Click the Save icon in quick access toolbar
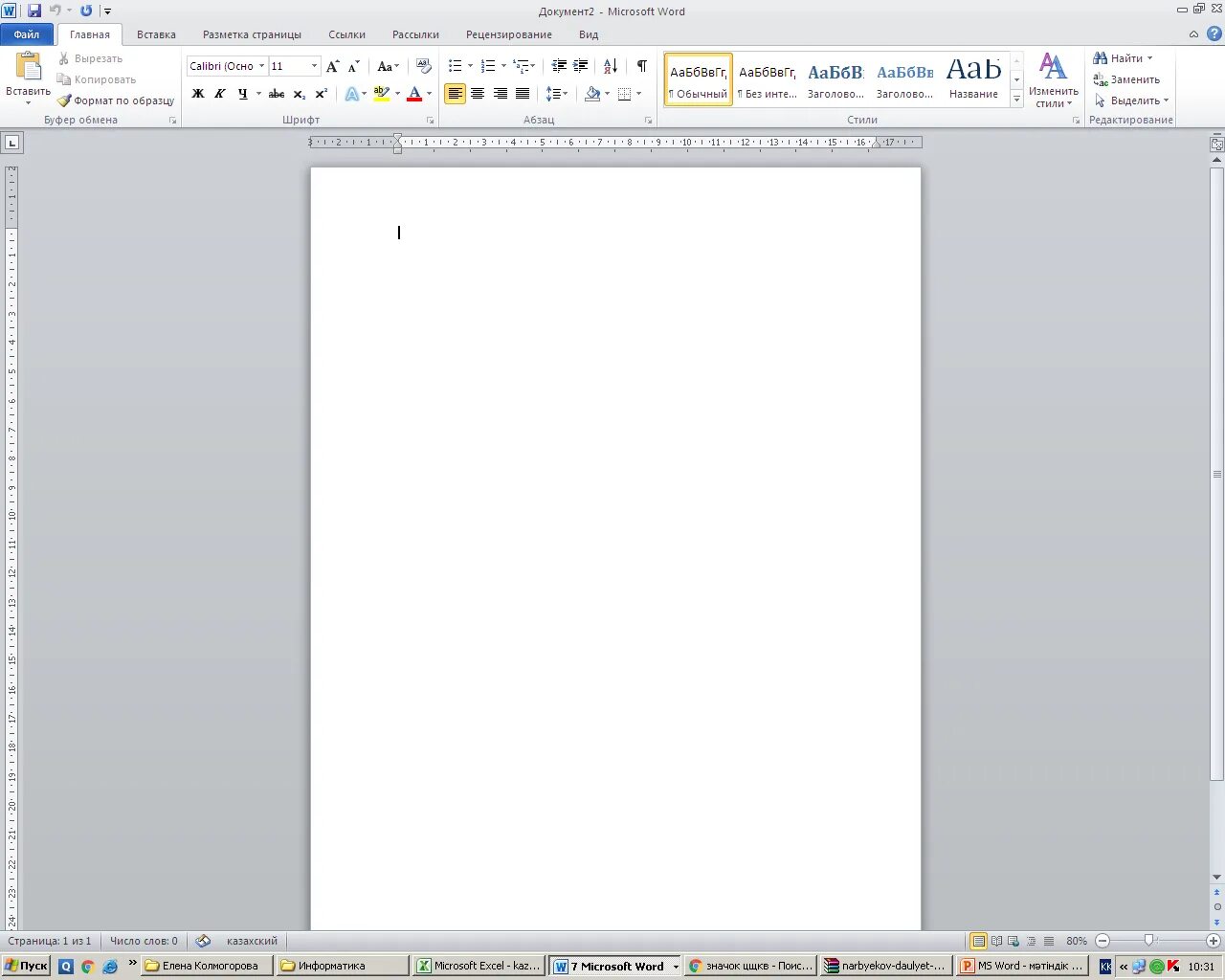 tap(34, 11)
